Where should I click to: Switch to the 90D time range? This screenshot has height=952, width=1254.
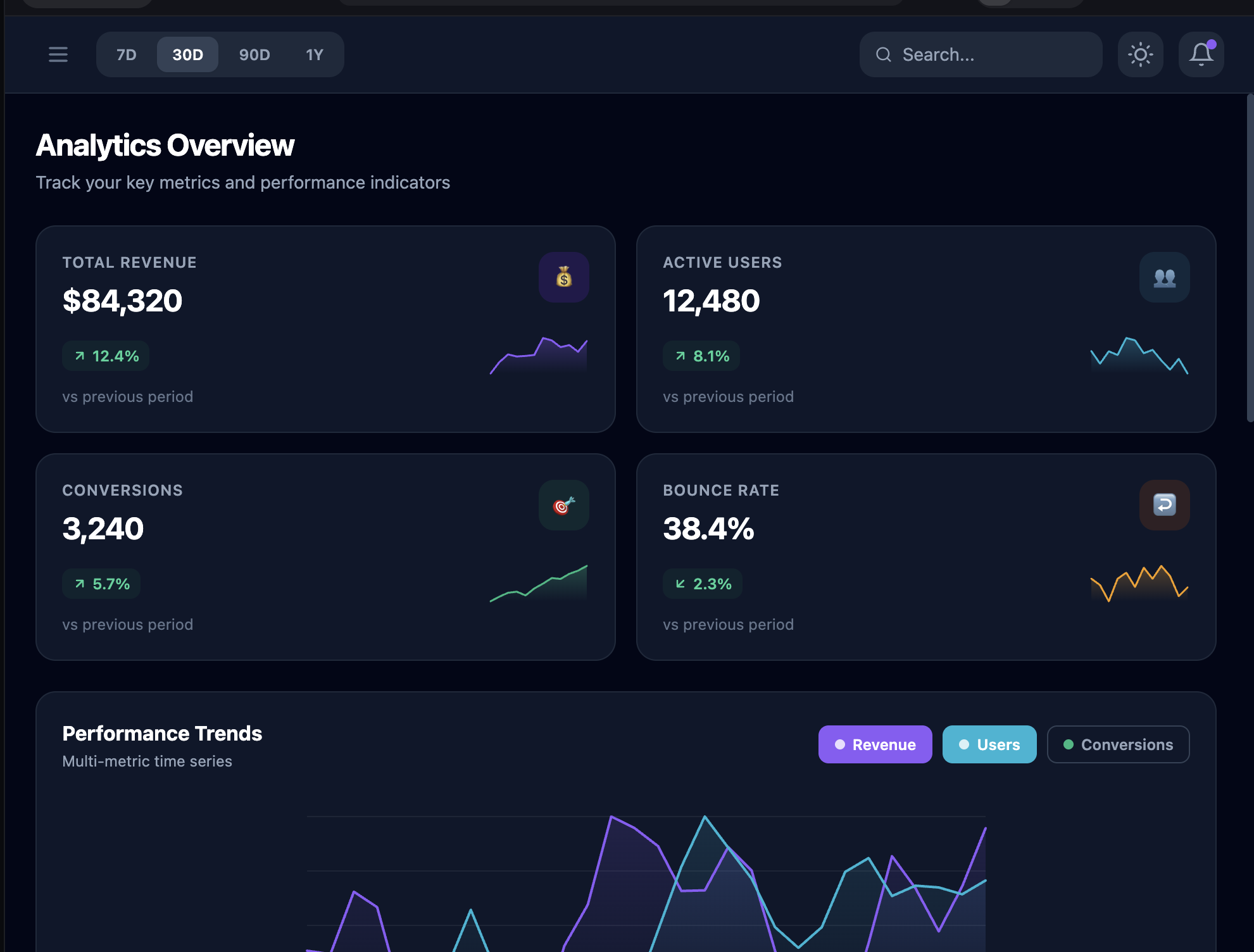click(x=254, y=54)
